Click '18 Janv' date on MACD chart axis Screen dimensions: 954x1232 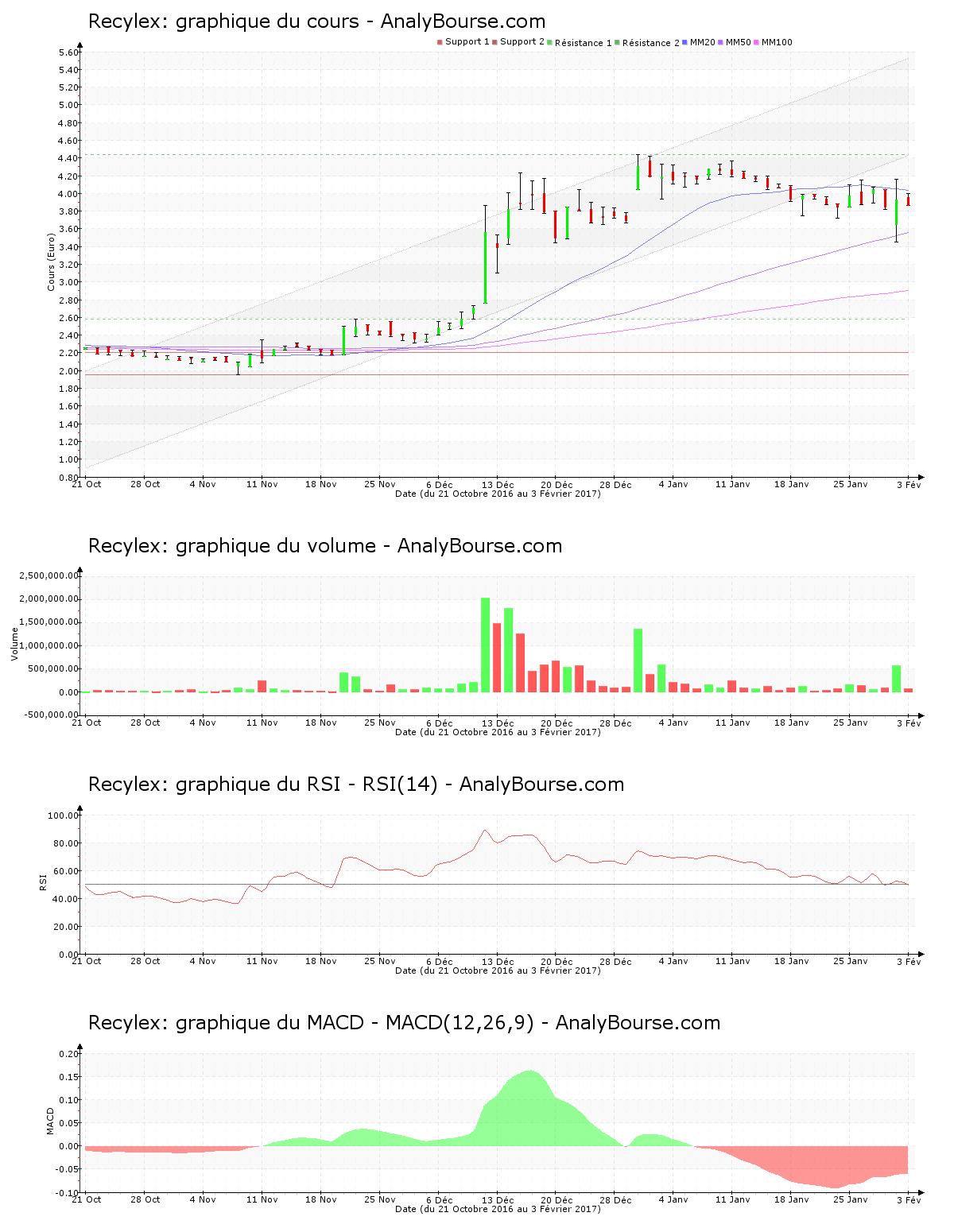point(791,1199)
